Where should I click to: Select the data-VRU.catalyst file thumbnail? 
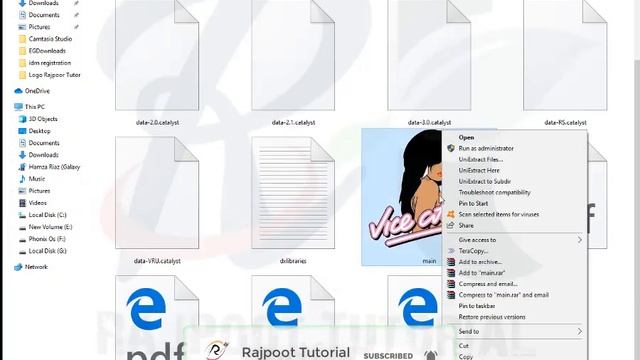pos(157,193)
